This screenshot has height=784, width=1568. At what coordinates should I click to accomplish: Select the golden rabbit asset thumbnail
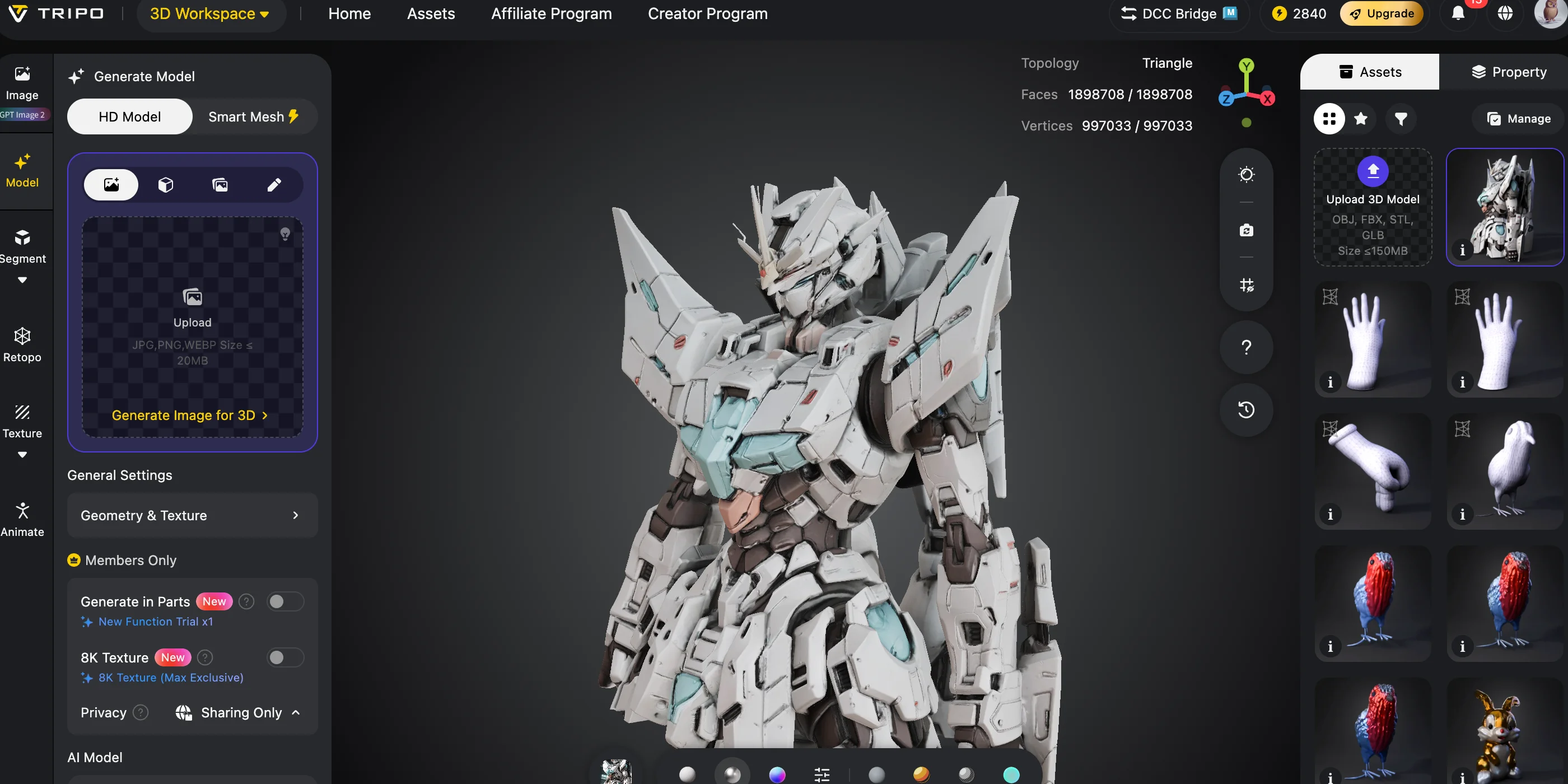pos(1505,731)
